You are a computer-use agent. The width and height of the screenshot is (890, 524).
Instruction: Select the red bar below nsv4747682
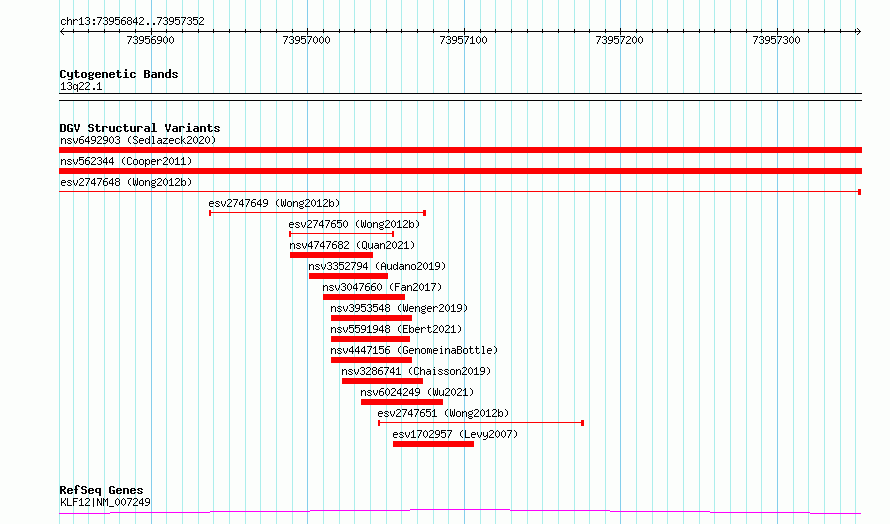pos(331,255)
